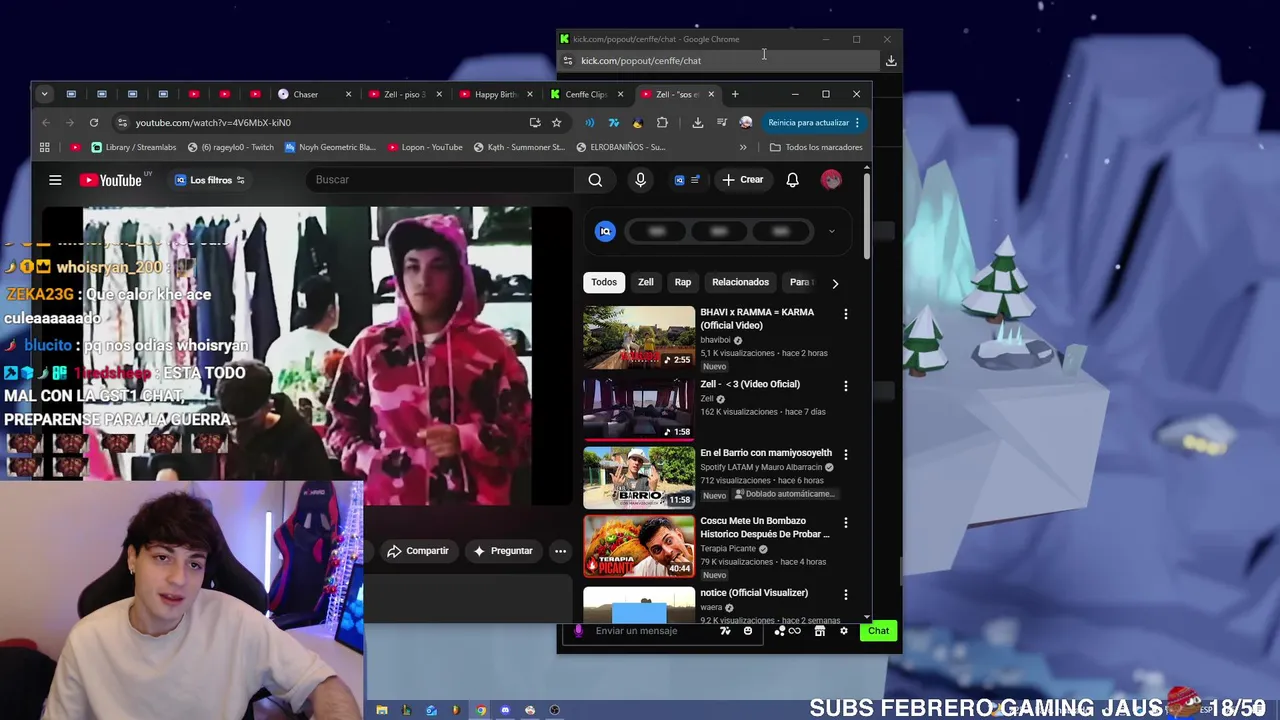
Task: Open the Lopon - YouTube bookmark
Action: (424, 147)
